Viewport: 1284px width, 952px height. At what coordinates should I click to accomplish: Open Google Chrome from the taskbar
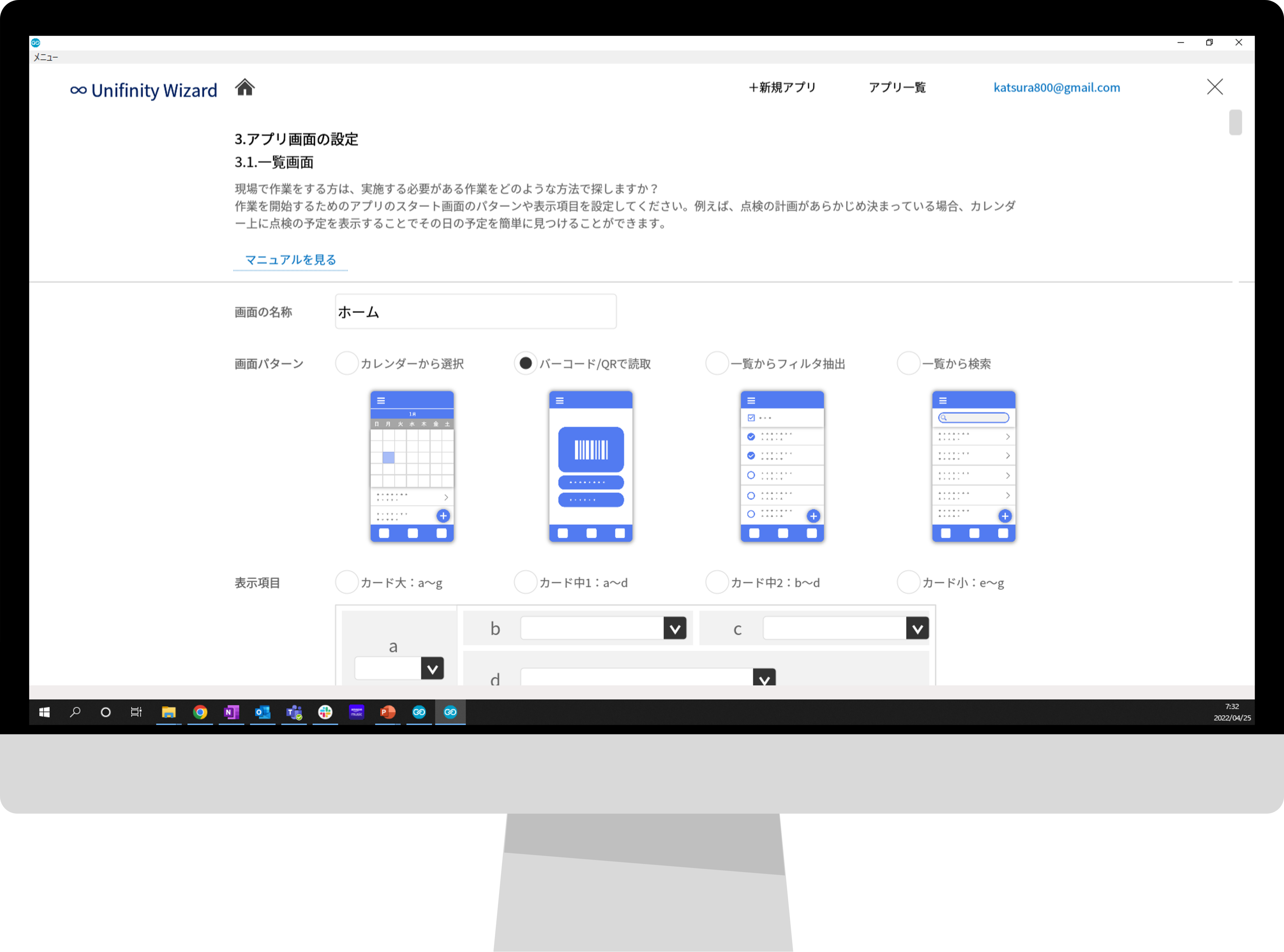(200, 712)
